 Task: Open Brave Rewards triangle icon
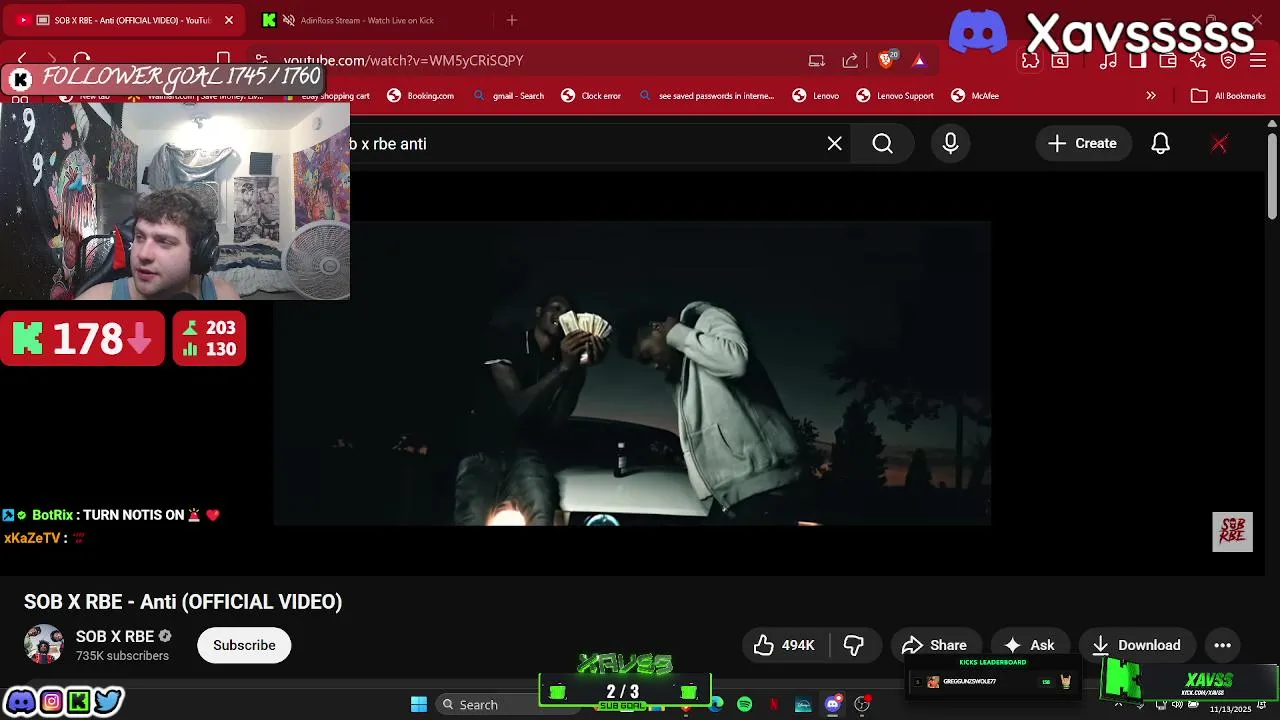pos(919,60)
